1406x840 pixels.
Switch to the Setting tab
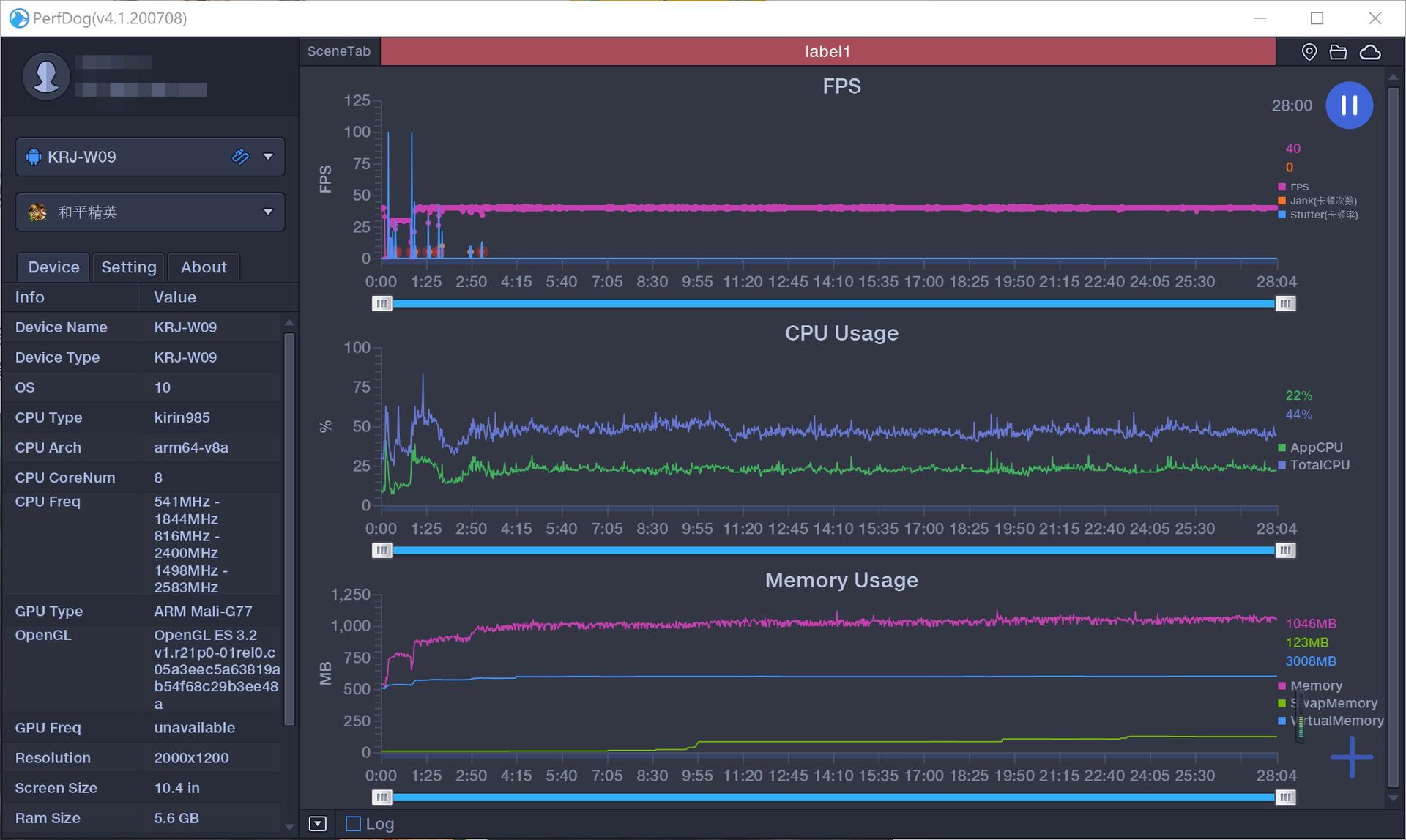tap(128, 267)
